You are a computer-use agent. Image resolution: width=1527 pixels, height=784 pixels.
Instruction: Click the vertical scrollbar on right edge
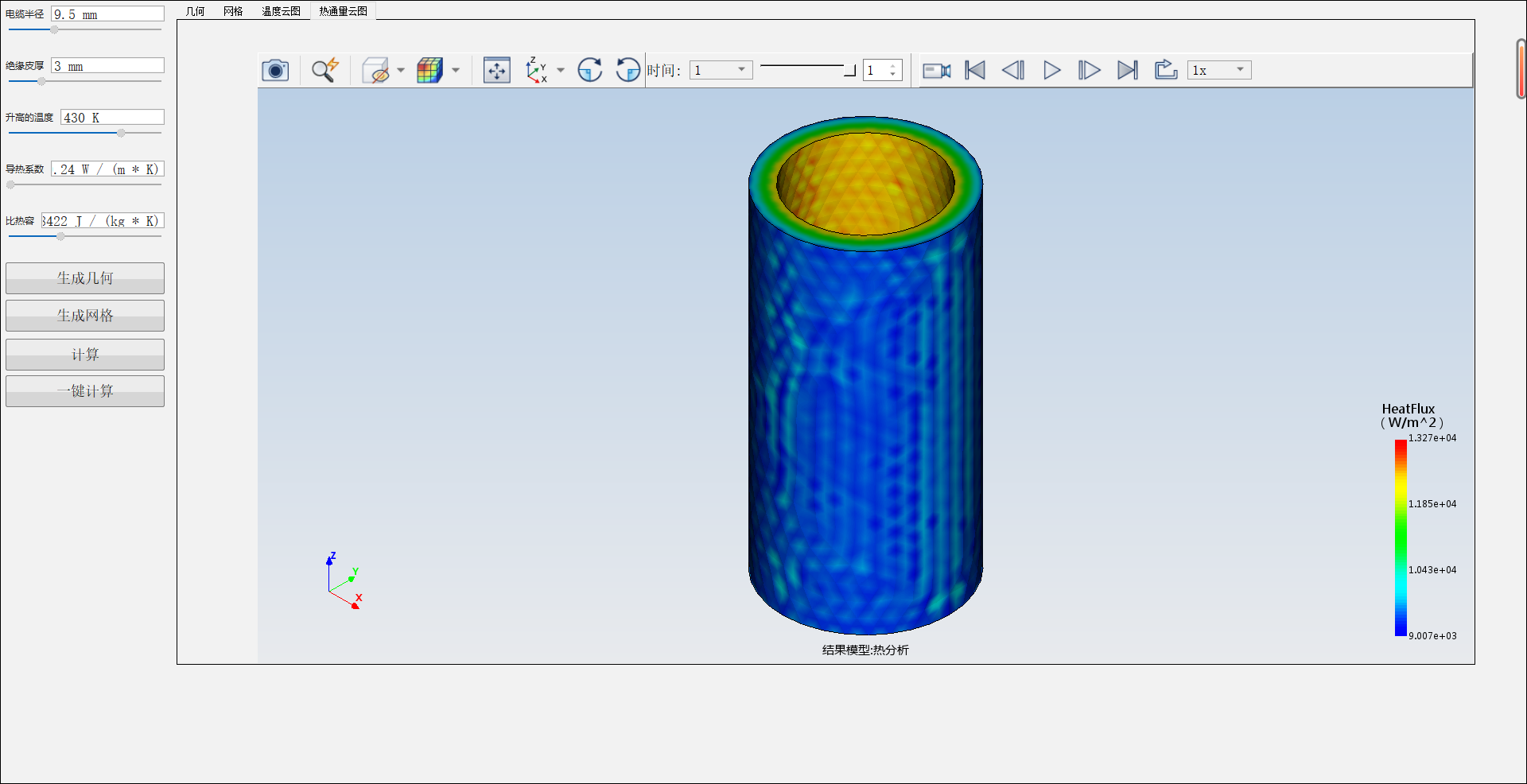[1521, 69]
